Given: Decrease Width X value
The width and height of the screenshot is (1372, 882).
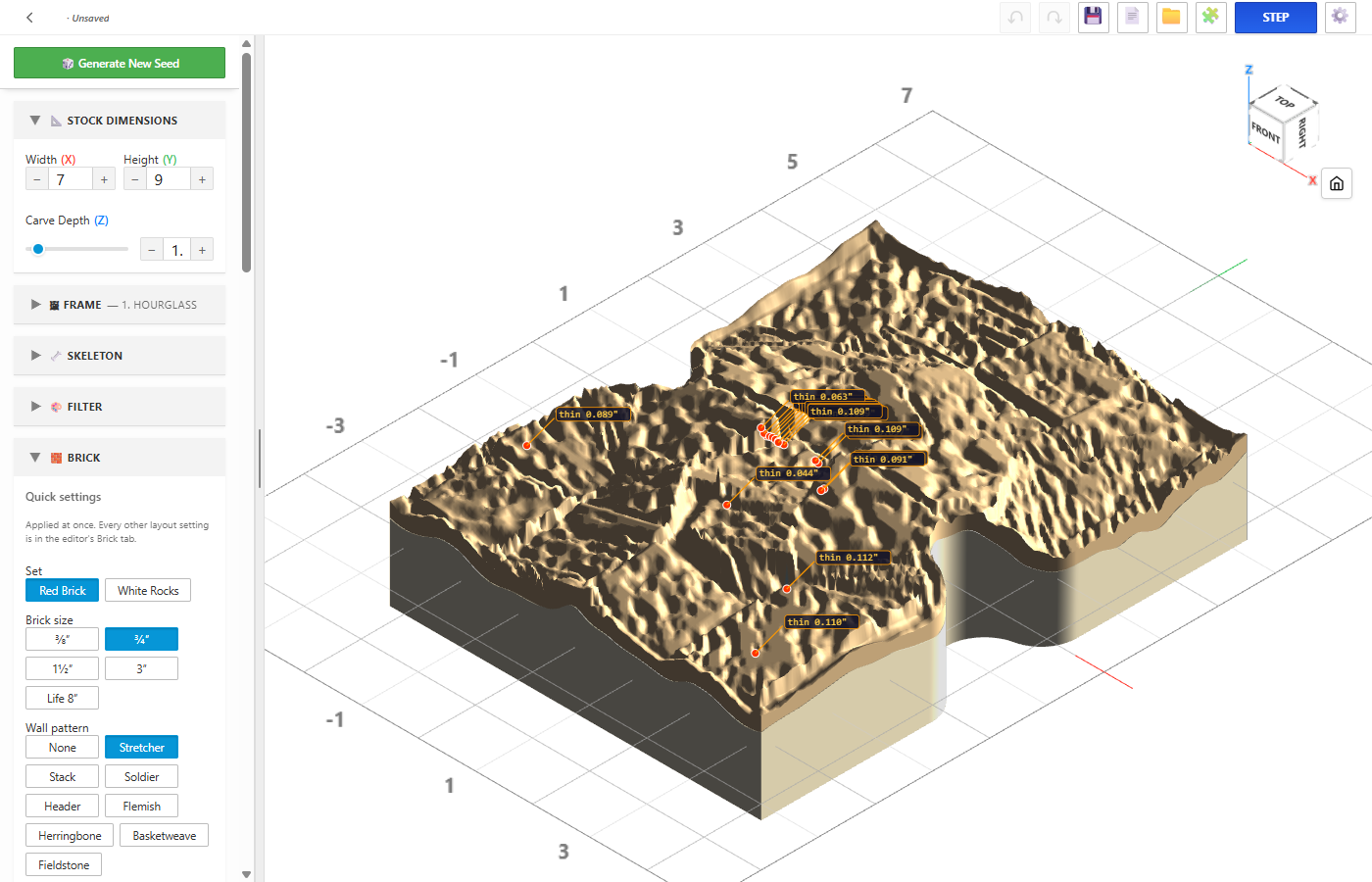Looking at the screenshot, I should pos(37,179).
